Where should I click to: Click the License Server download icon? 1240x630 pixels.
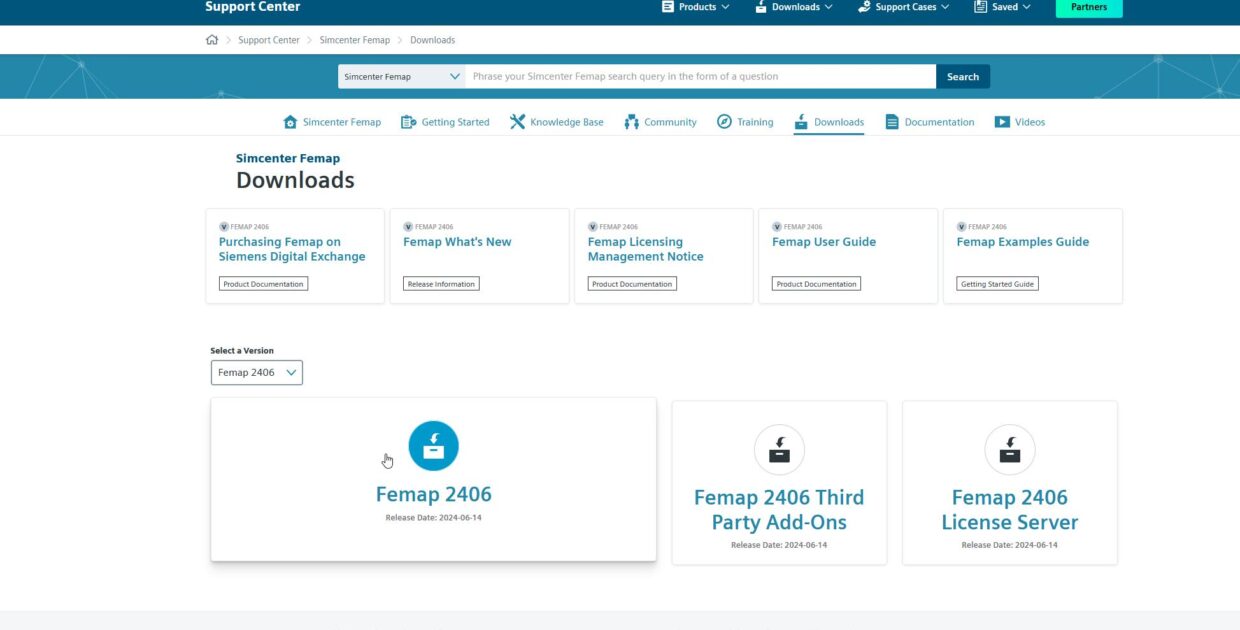click(x=1010, y=449)
